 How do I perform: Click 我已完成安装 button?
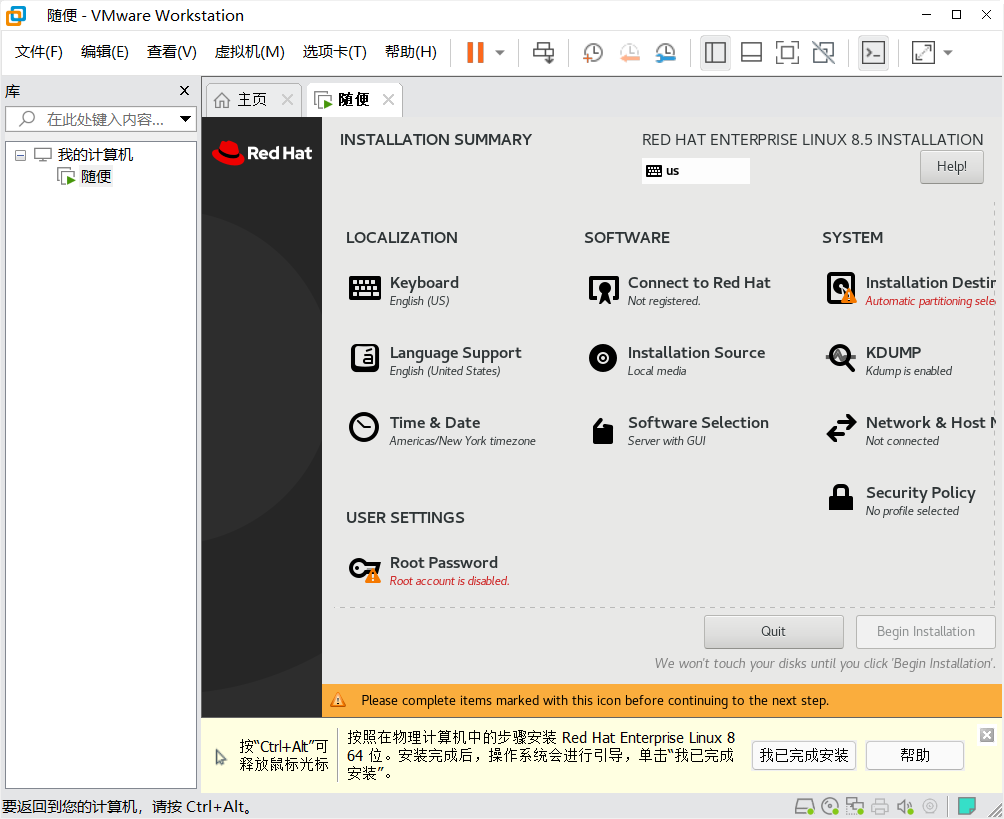[x=804, y=756]
